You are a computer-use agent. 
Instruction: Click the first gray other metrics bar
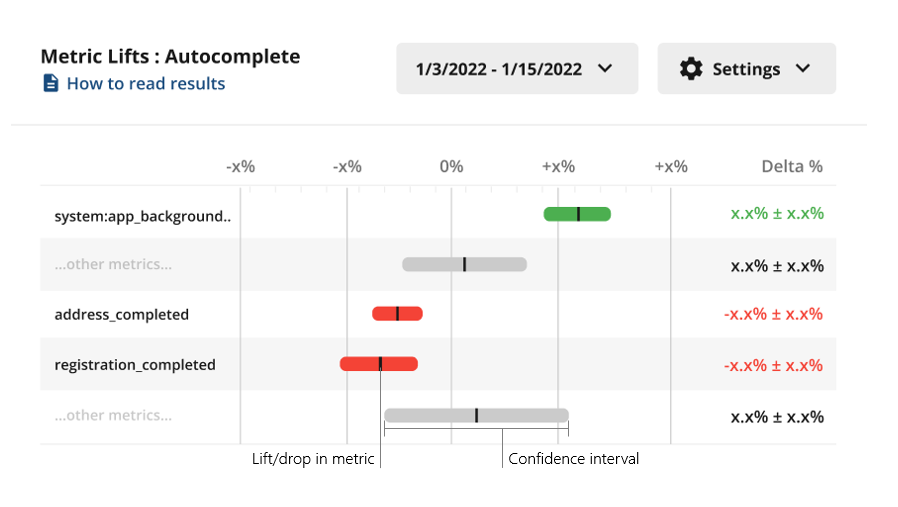(464, 264)
